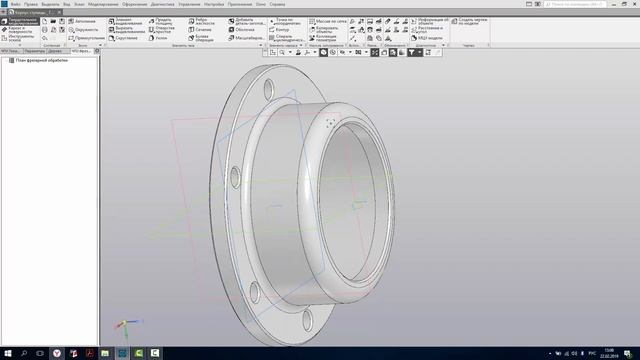This screenshot has width=640, height=360.
Task: Switch to the ЧПУ фрезерная обработка tab
Action: point(82,51)
